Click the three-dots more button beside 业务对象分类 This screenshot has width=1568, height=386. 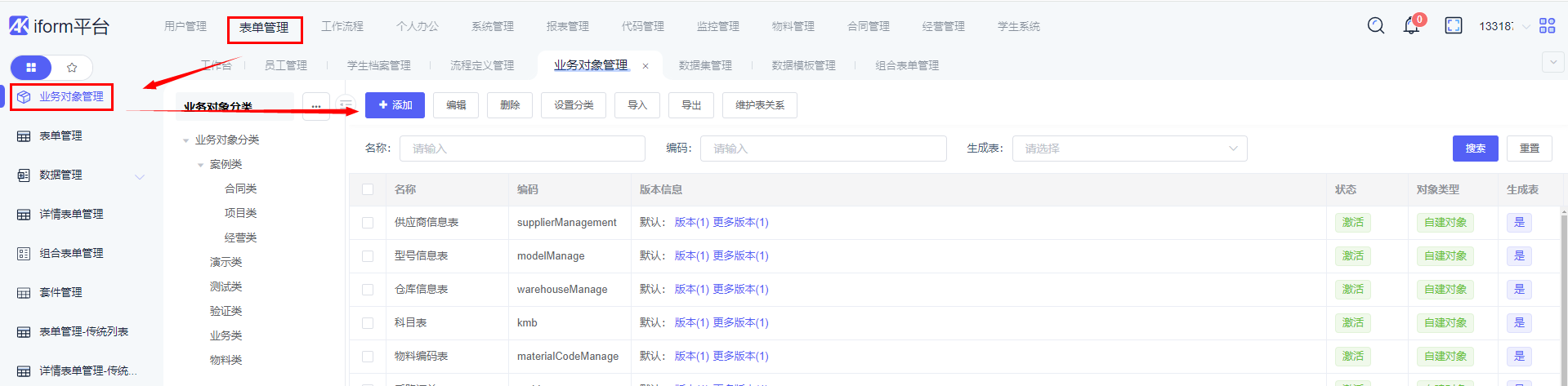point(315,106)
